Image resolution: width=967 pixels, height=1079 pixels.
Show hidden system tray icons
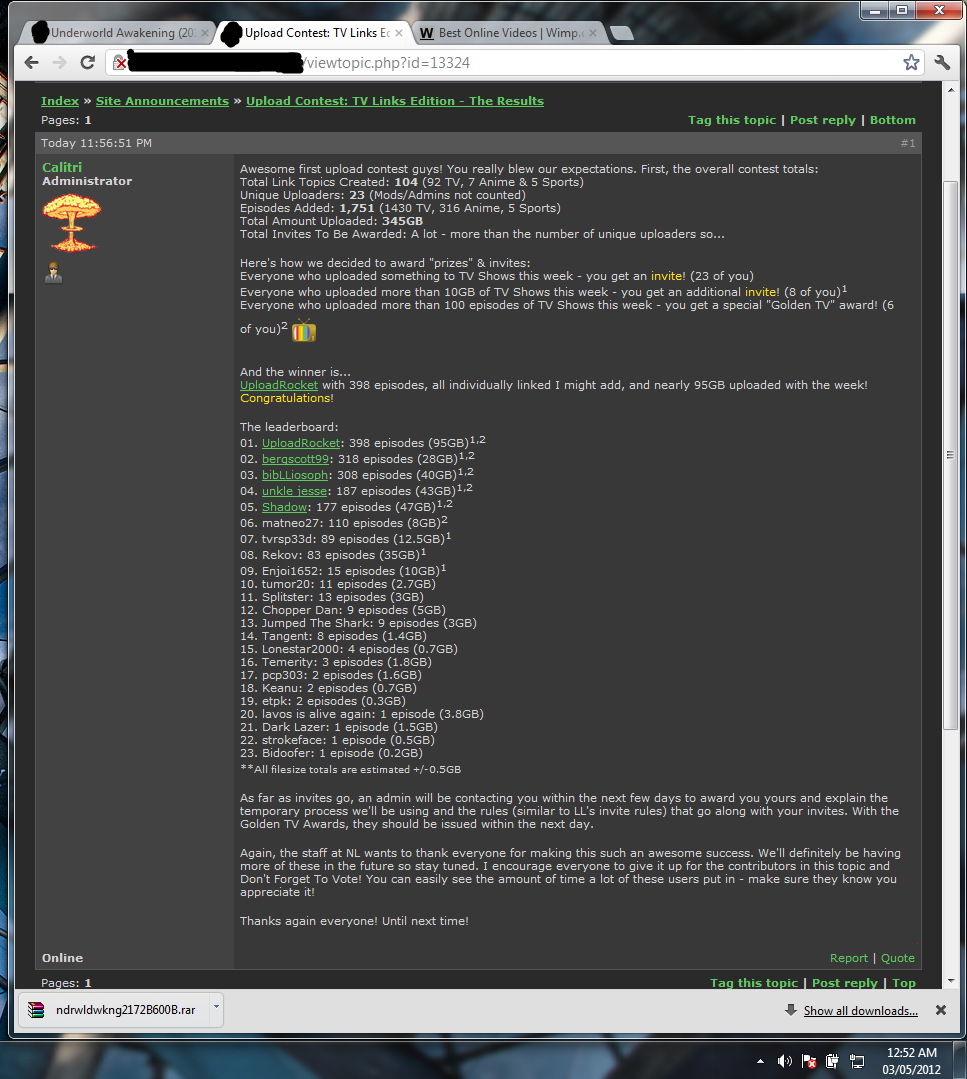761,1061
